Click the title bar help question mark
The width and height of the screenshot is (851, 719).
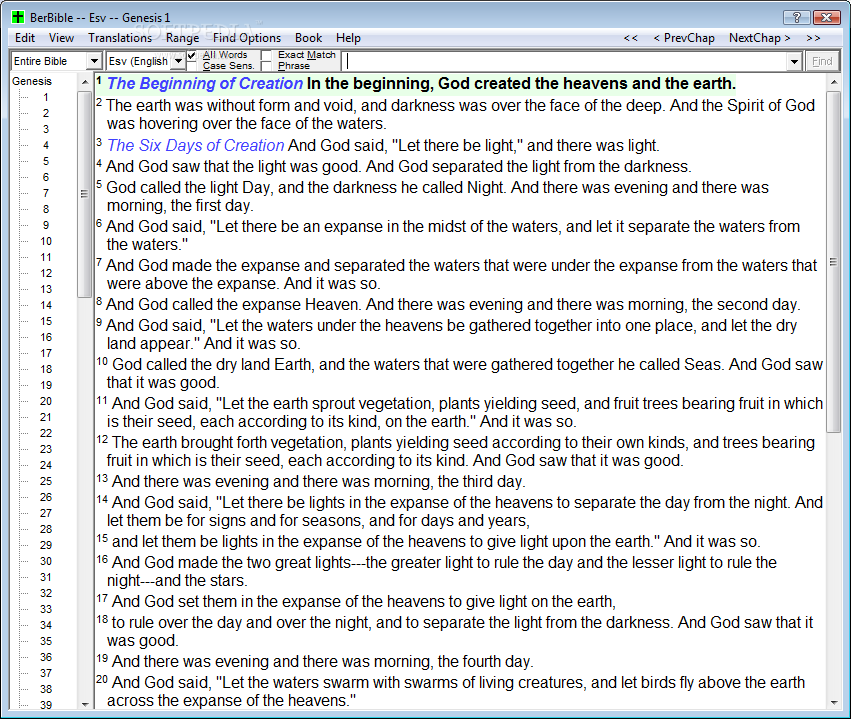pyautogui.click(x=796, y=17)
